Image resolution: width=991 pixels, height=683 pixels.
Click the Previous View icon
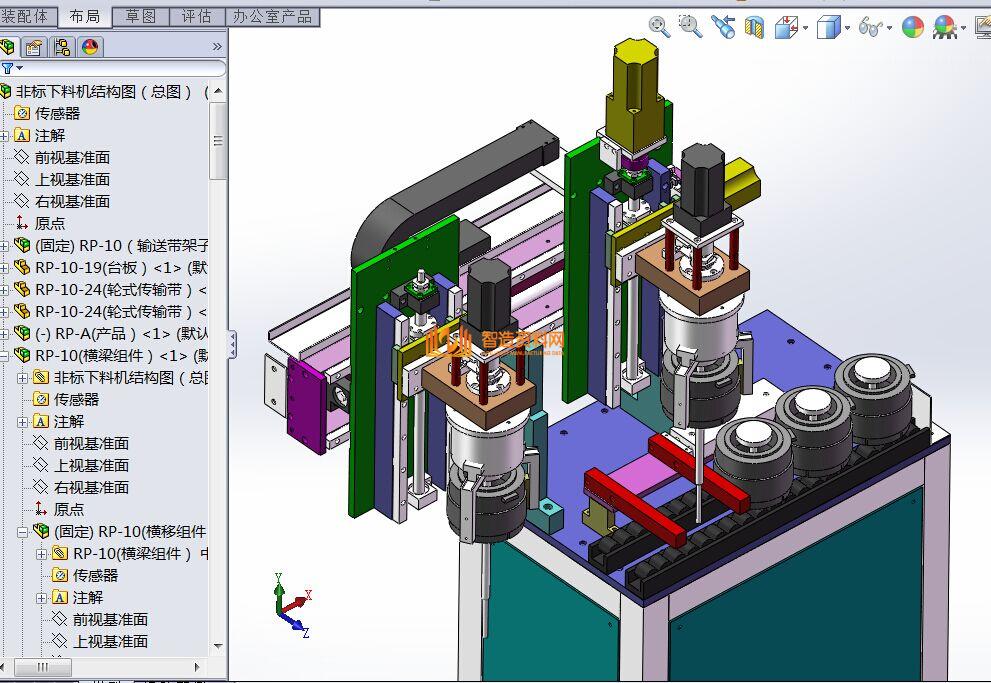722,27
